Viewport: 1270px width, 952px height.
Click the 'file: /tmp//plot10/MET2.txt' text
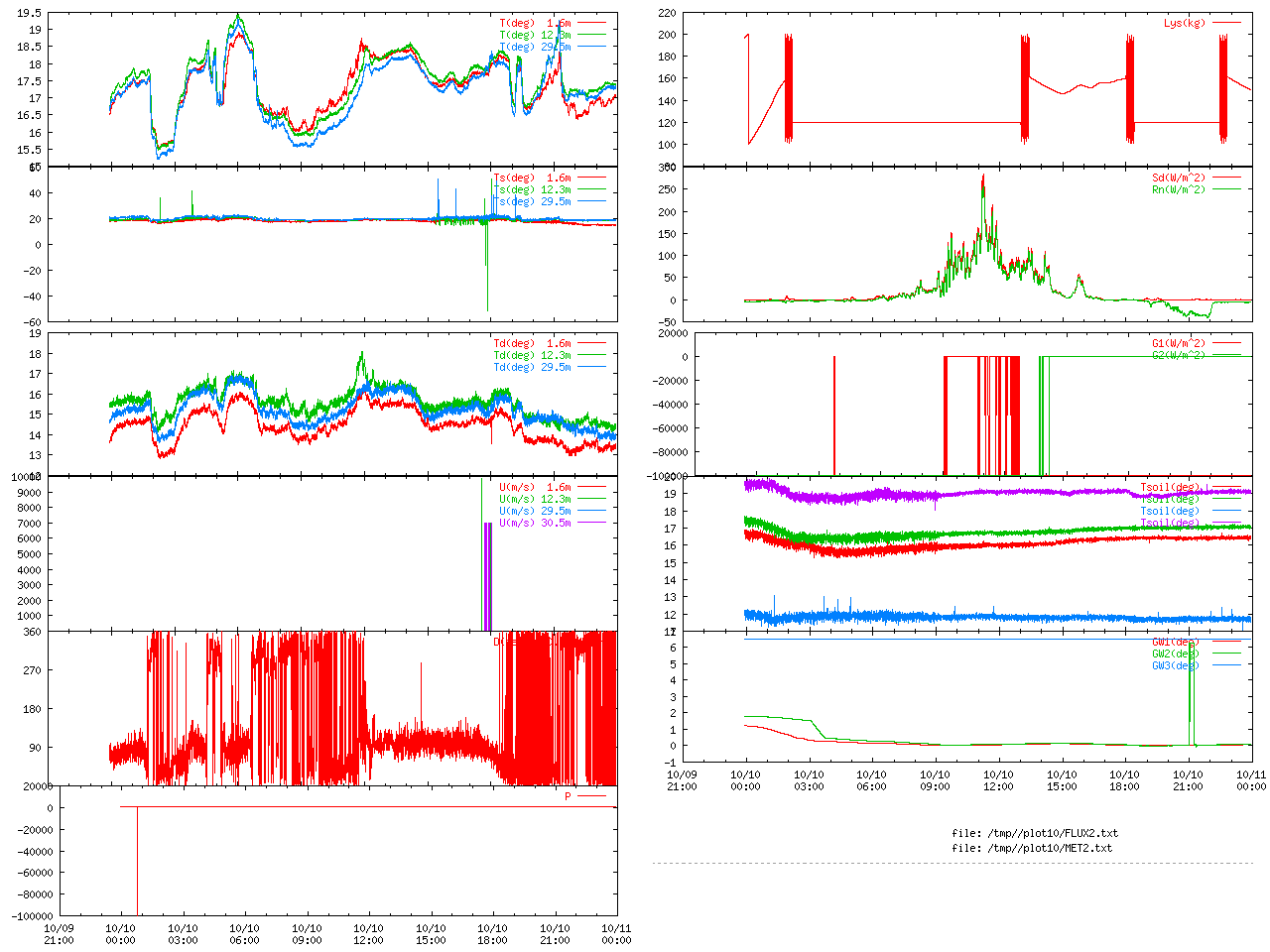tap(1032, 849)
